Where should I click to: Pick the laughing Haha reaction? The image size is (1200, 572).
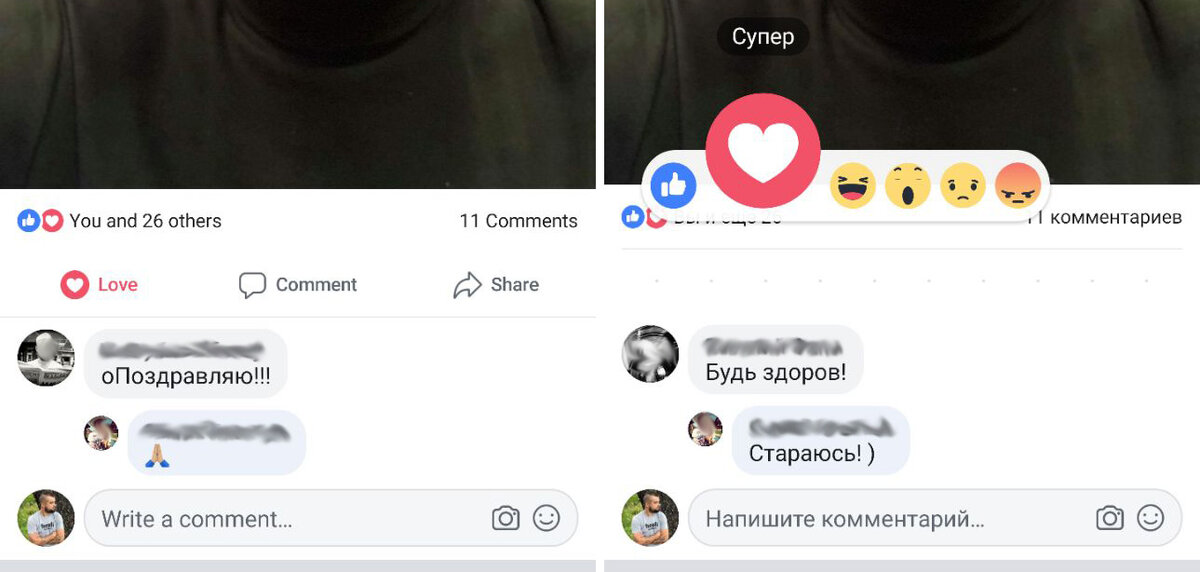click(853, 185)
